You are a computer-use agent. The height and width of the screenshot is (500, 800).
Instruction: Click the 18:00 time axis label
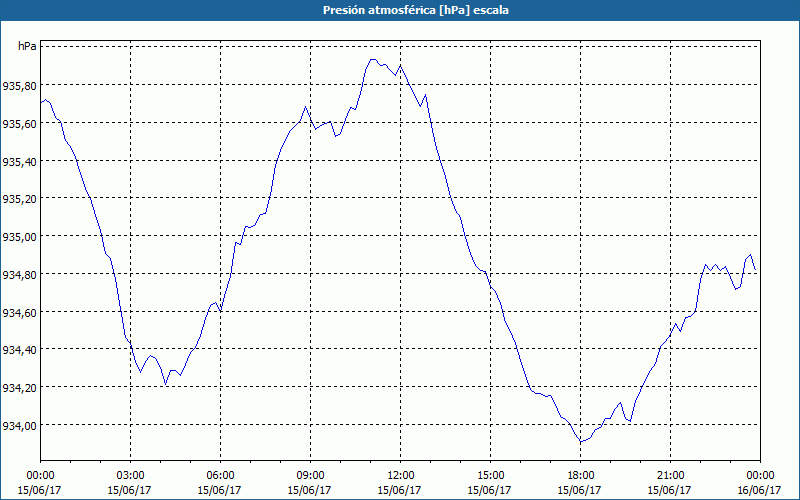point(581,476)
